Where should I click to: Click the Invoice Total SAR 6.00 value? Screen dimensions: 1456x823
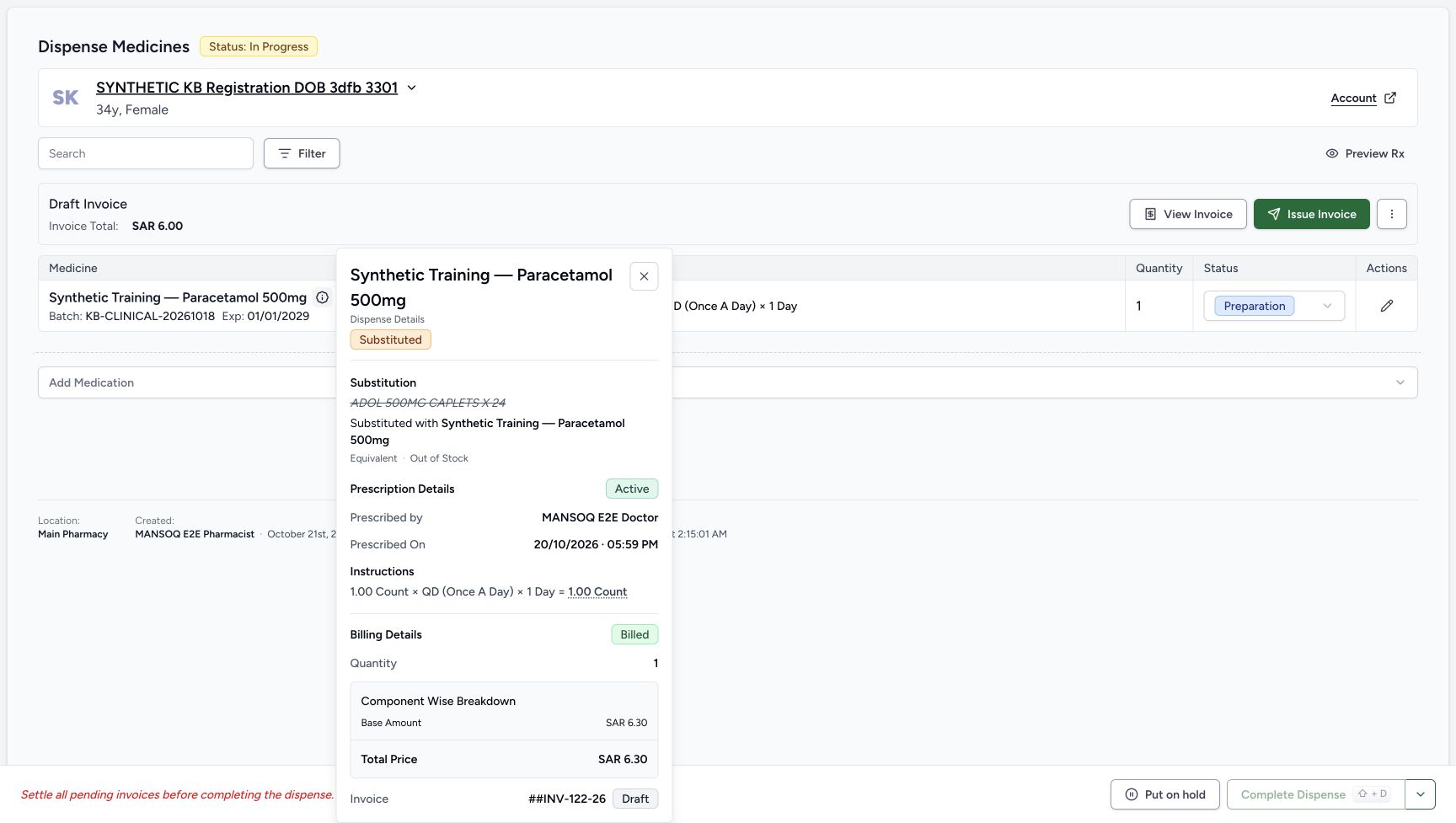coord(158,226)
